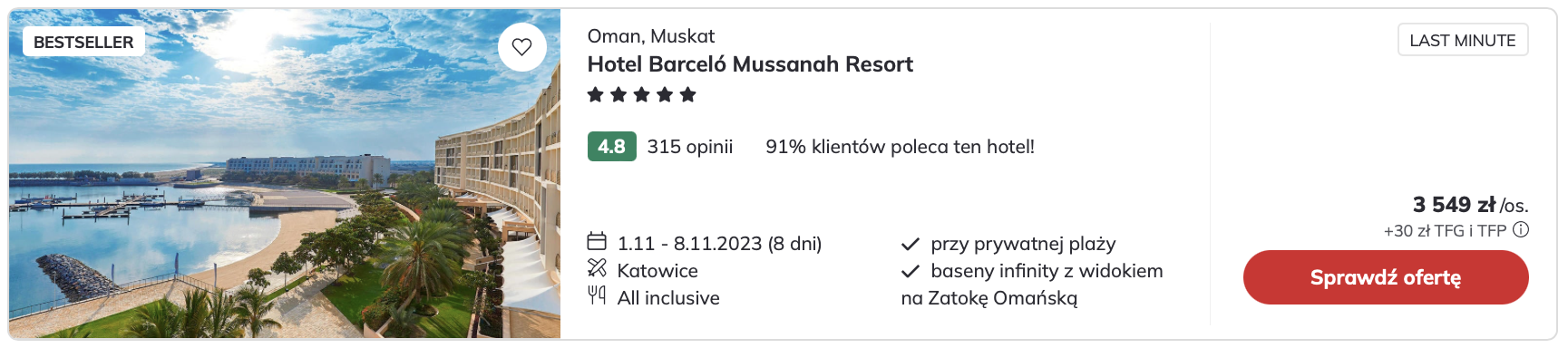
Task: Click the BESTSELLER badge on photo
Action: (x=83, y=42)
